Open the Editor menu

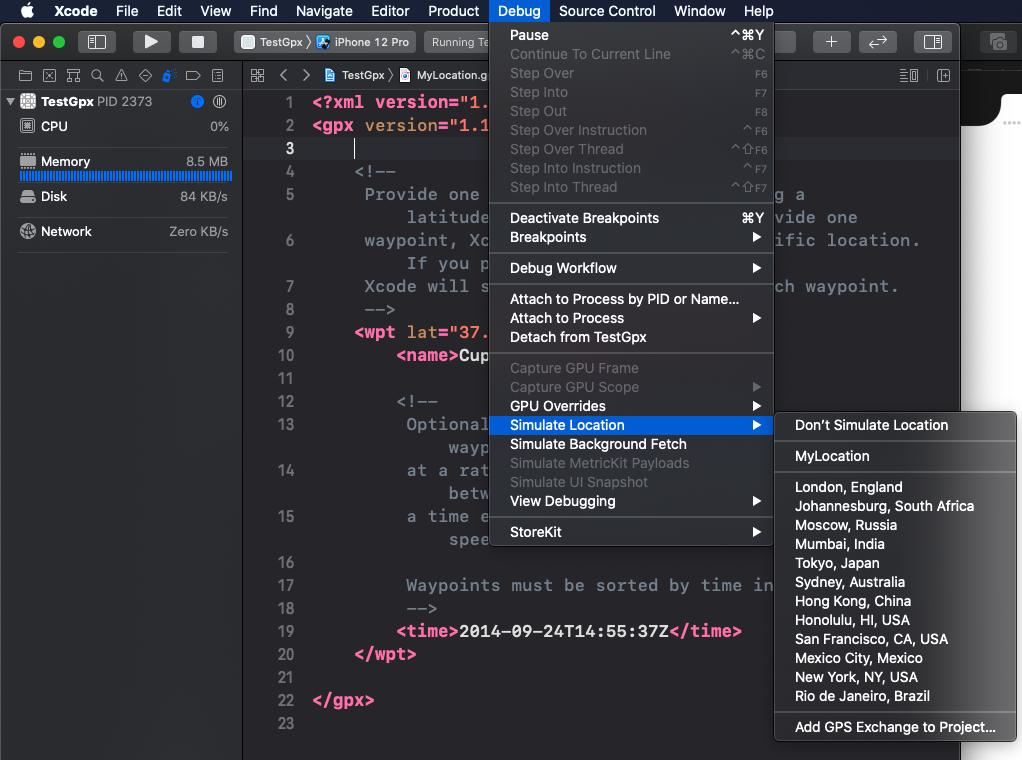coord(390,11)
